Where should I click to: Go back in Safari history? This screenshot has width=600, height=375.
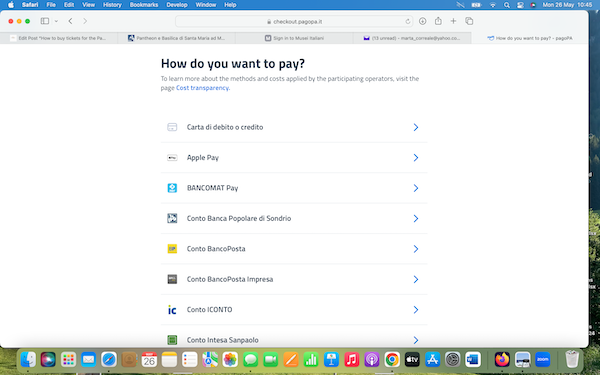70,21
